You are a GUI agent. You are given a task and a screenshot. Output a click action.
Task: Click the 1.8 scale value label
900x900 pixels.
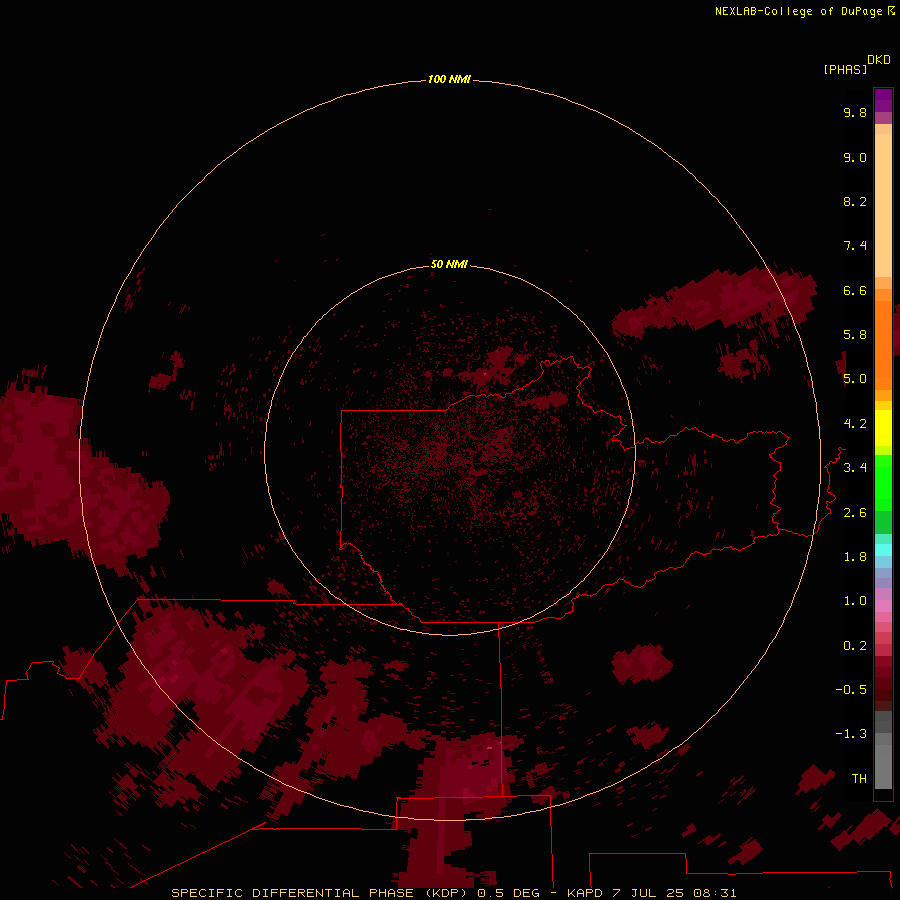pyautogui.click(x=855, y=557)
